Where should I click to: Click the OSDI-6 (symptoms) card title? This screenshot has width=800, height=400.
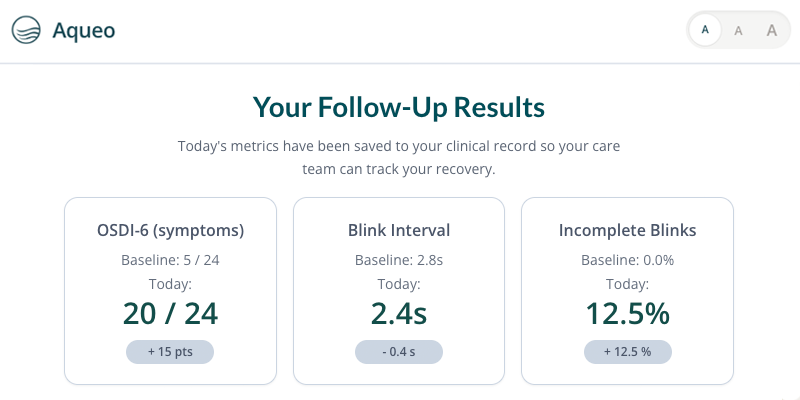pyautogui.click(x=170, y=230)
